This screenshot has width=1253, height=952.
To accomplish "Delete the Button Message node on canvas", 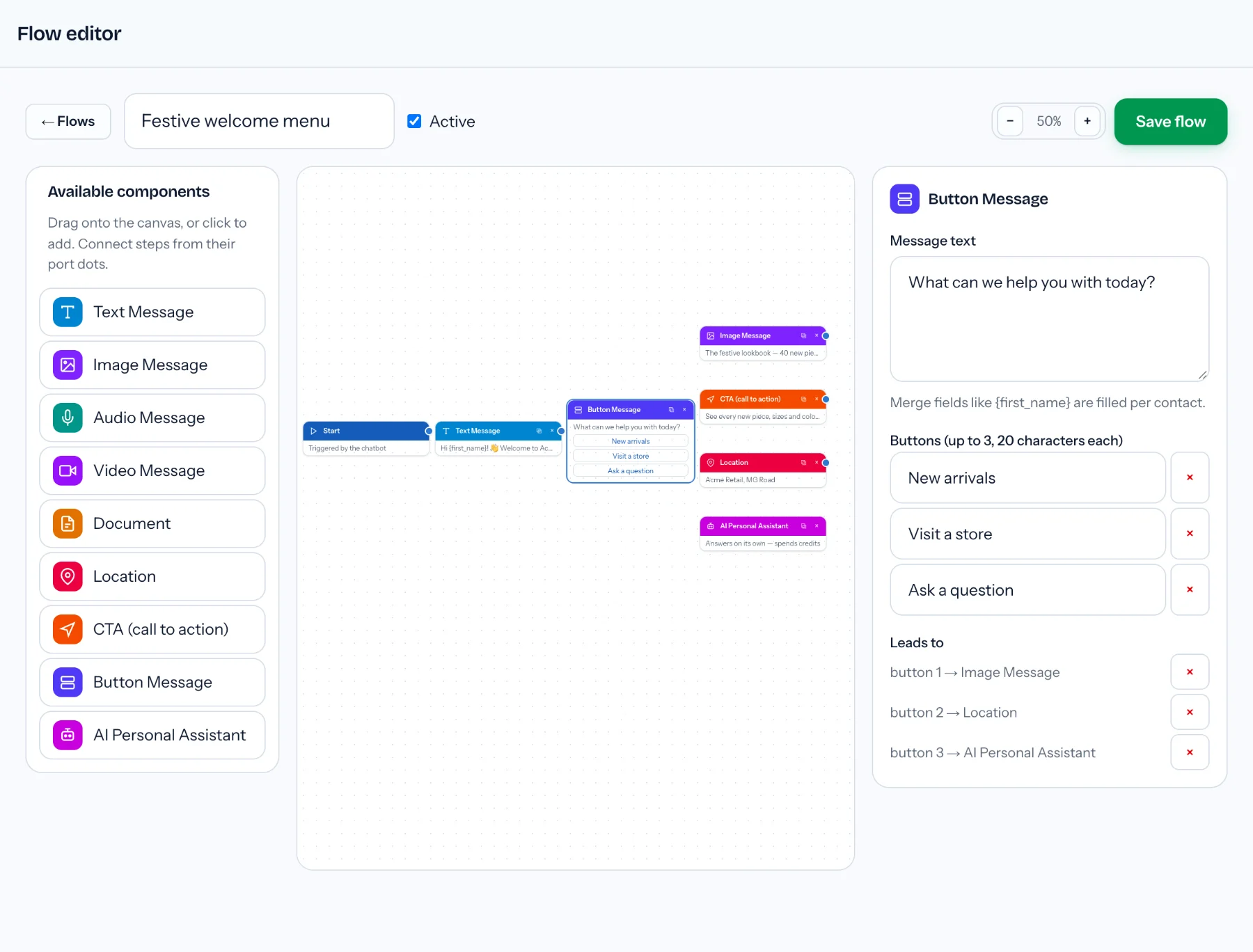I will tap(684, 409).
